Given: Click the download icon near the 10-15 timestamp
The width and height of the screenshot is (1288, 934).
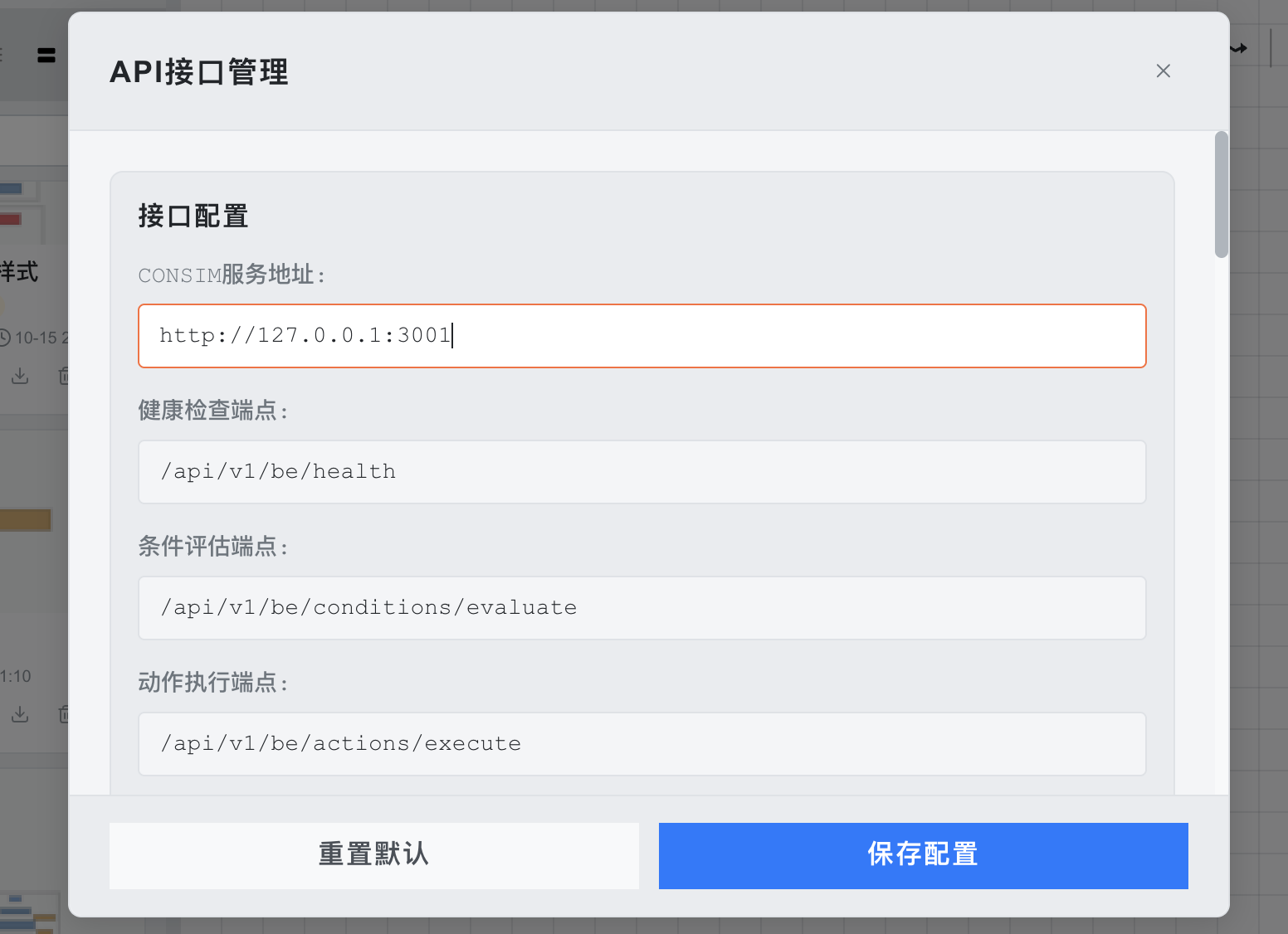Looking at the screenshot, I should [x=20, y=376].
